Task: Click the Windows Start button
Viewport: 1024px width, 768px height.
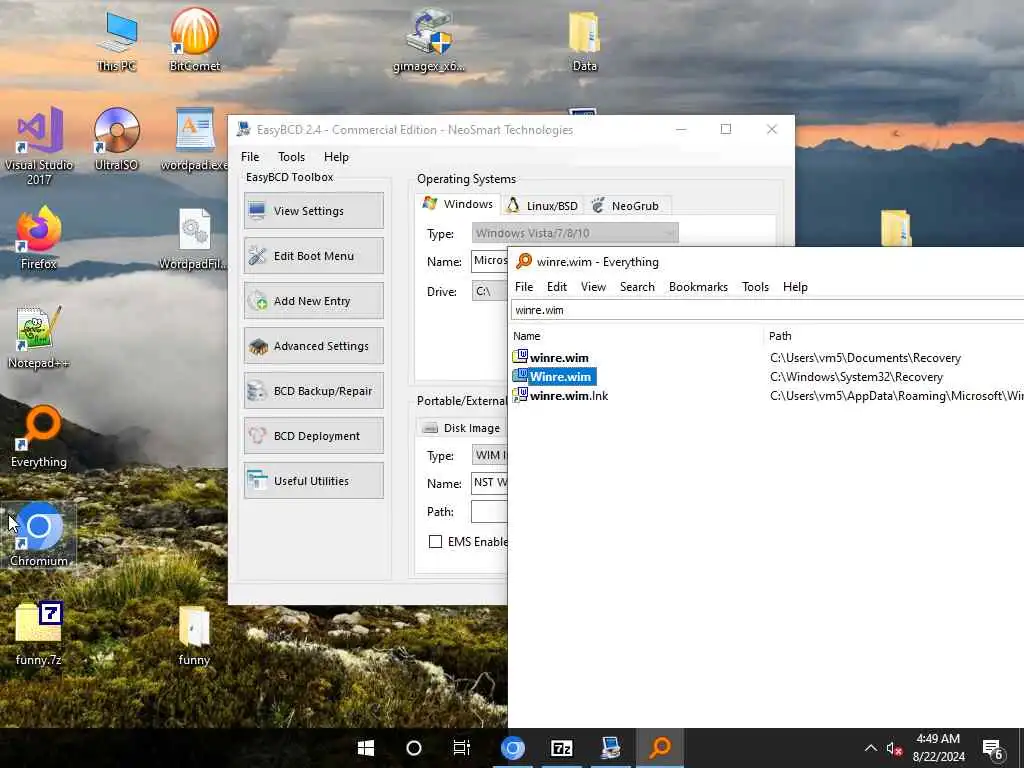Action: (x=366, y=748)
